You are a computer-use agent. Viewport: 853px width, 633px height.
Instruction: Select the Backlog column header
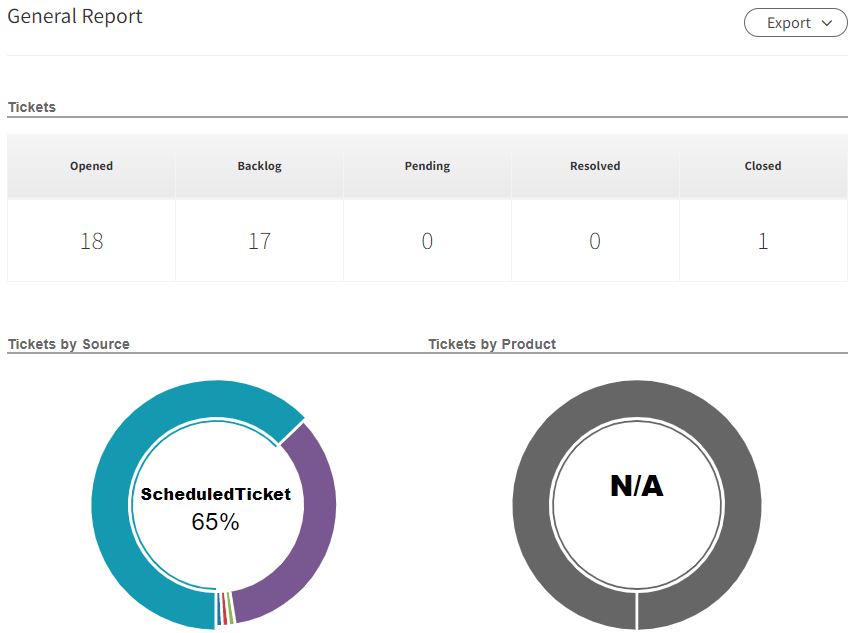pos(259,166)
